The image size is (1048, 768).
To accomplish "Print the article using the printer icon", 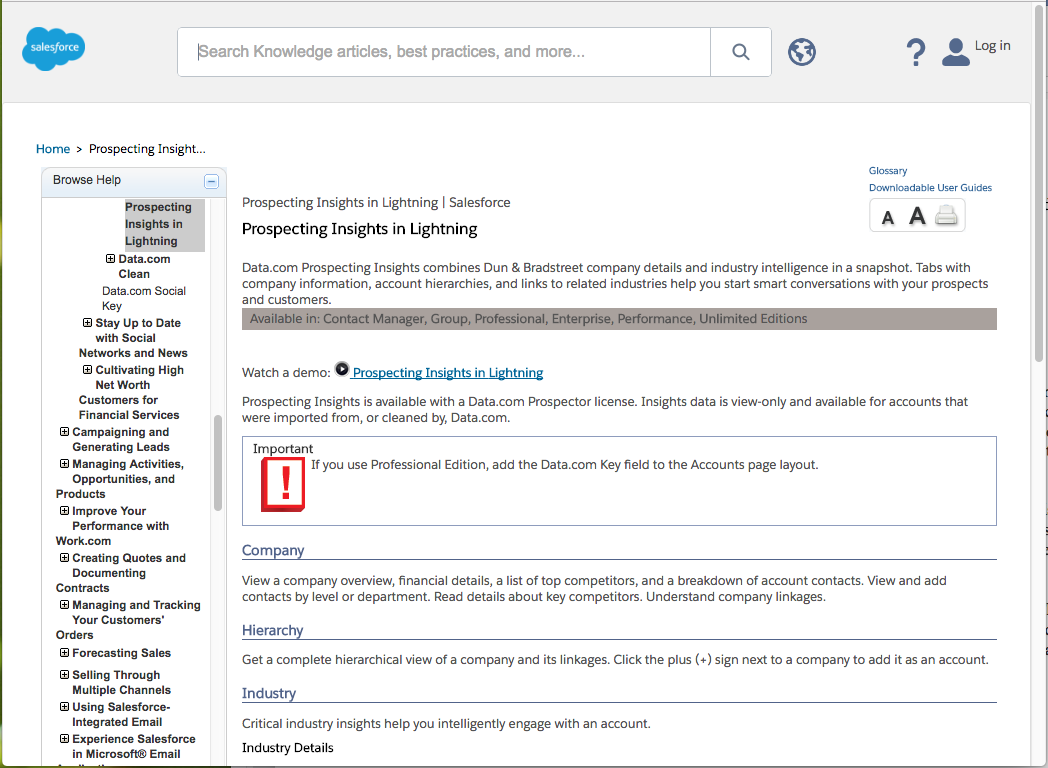I will coord(944,214).
